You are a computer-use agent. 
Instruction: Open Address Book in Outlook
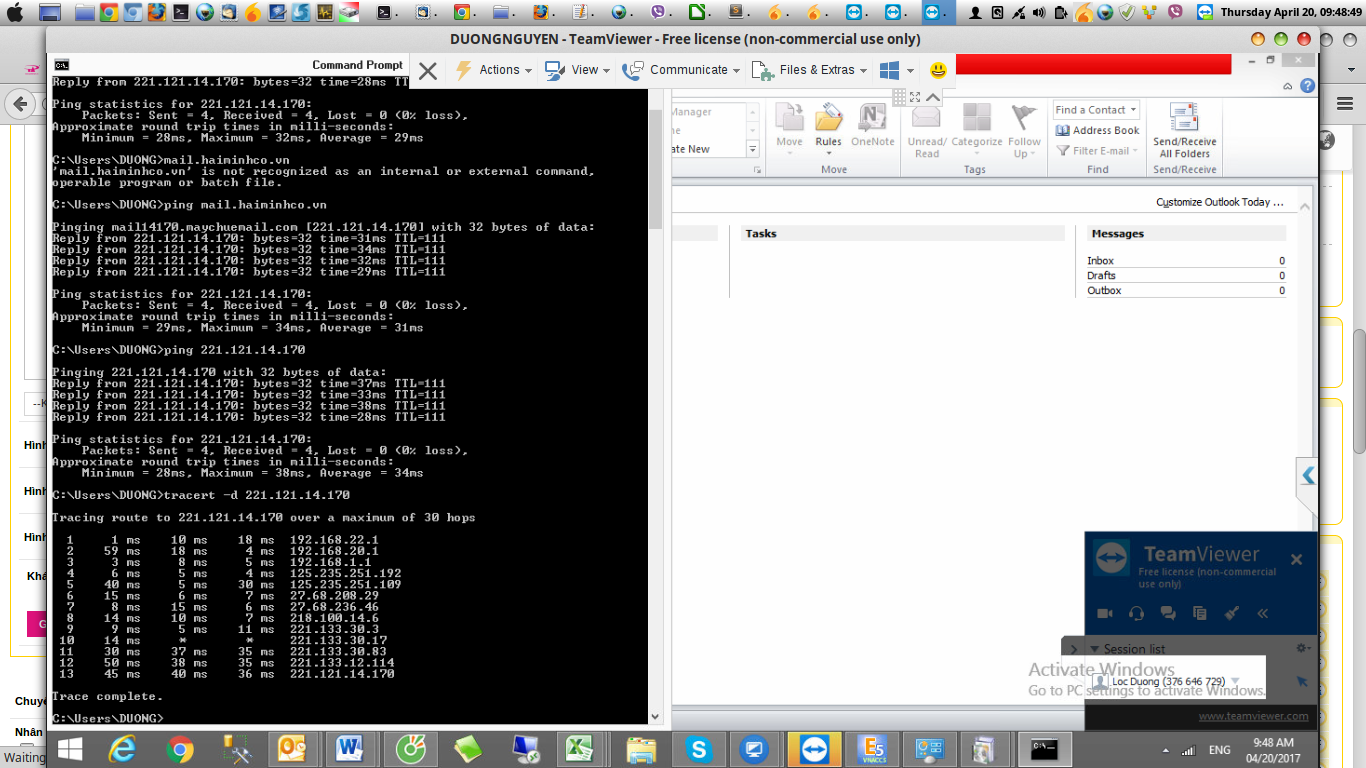(x=1098, y=130)
